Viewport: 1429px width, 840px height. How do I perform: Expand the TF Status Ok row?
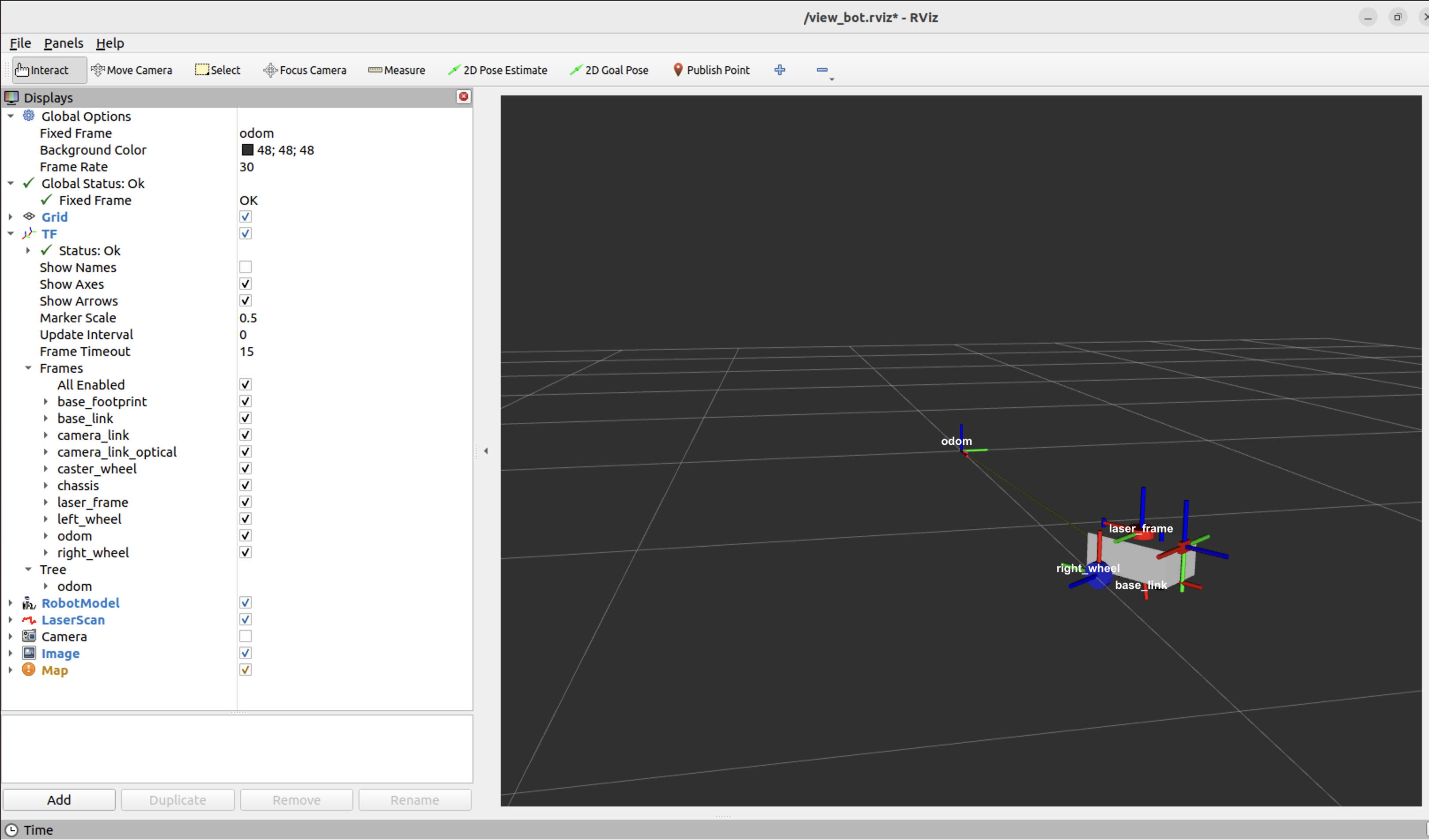(x=28, y=250)
